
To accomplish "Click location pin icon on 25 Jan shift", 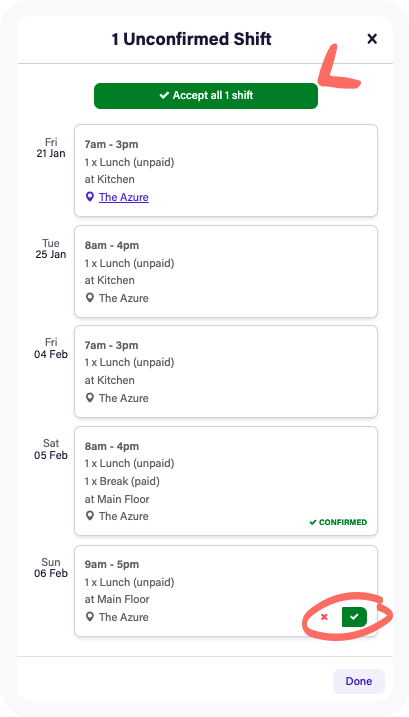I will [90, 298].
